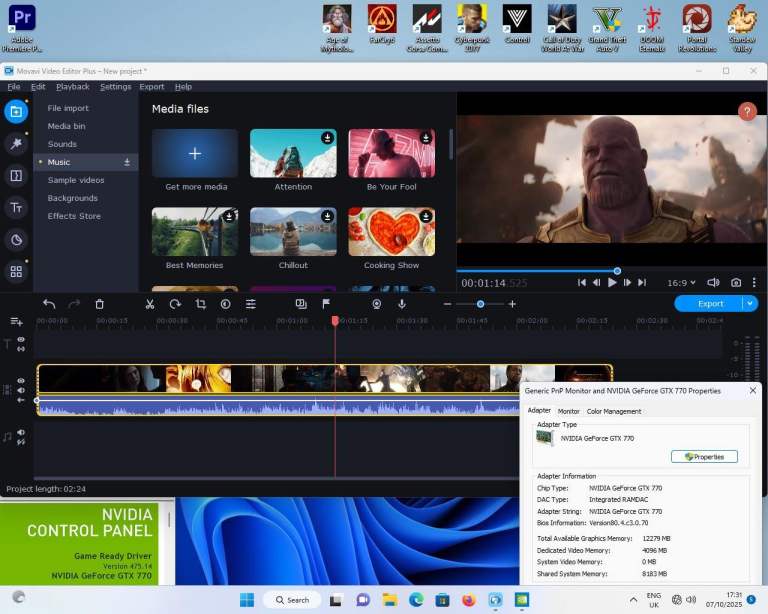This screenshot has width=768, height=614.
Task: Open the player's three-dot more options menu
Action: [x=755, y=283]
